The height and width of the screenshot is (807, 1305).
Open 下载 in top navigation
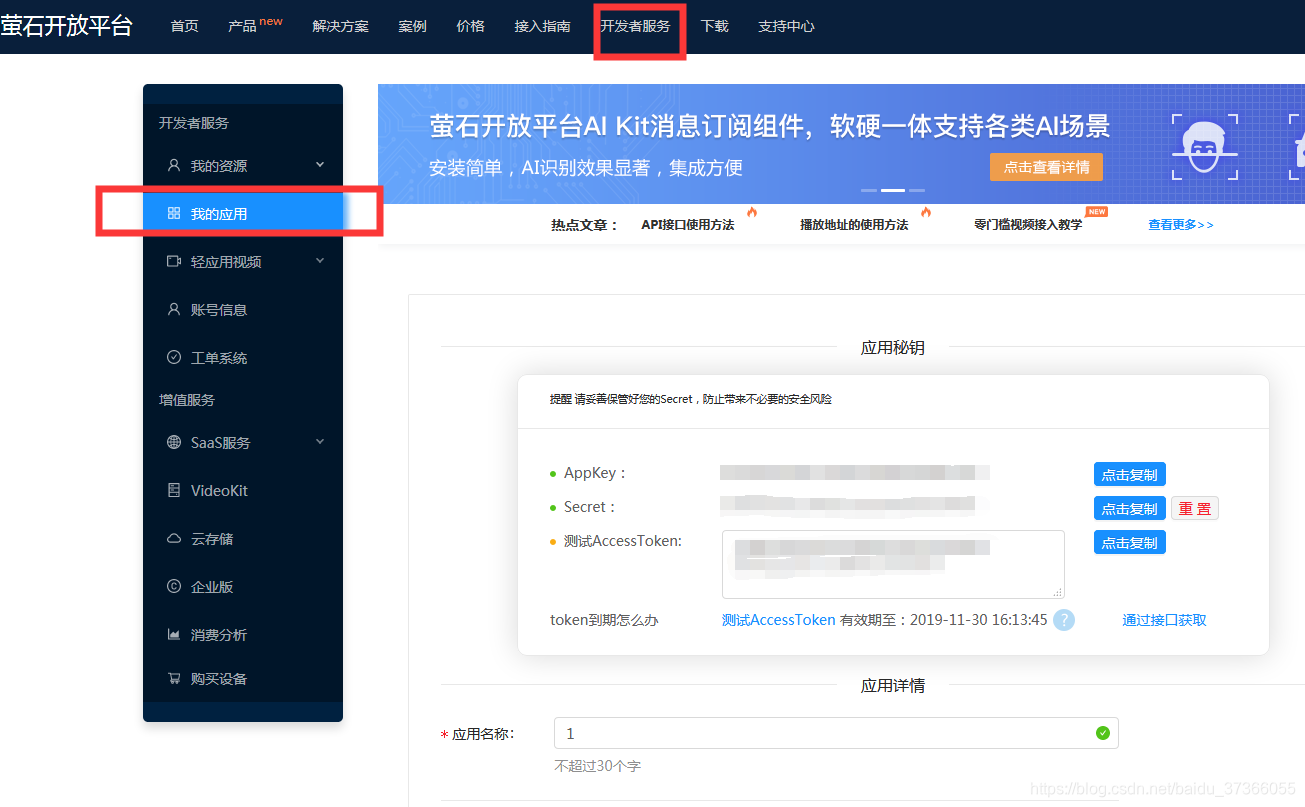[715, 26]
